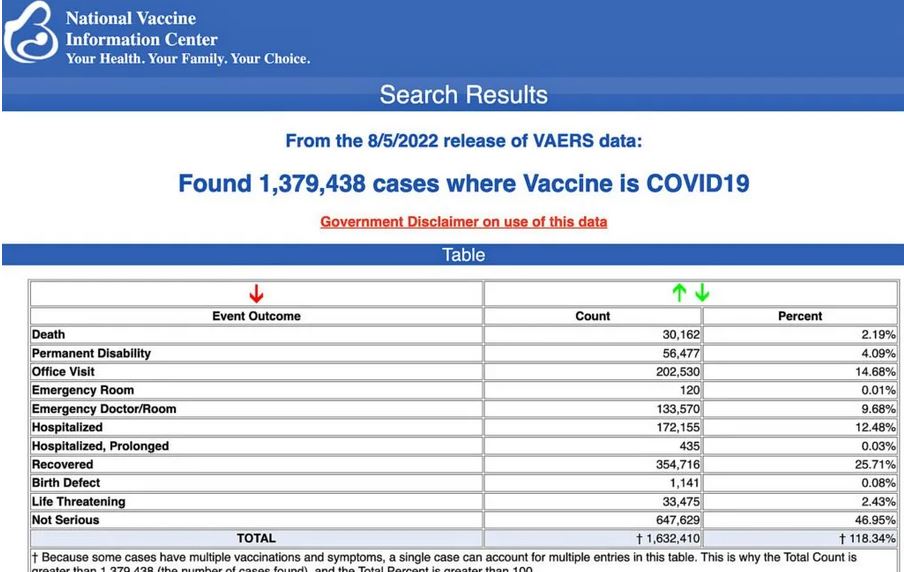Open the Government Disclaimer link

pos(463,222)
